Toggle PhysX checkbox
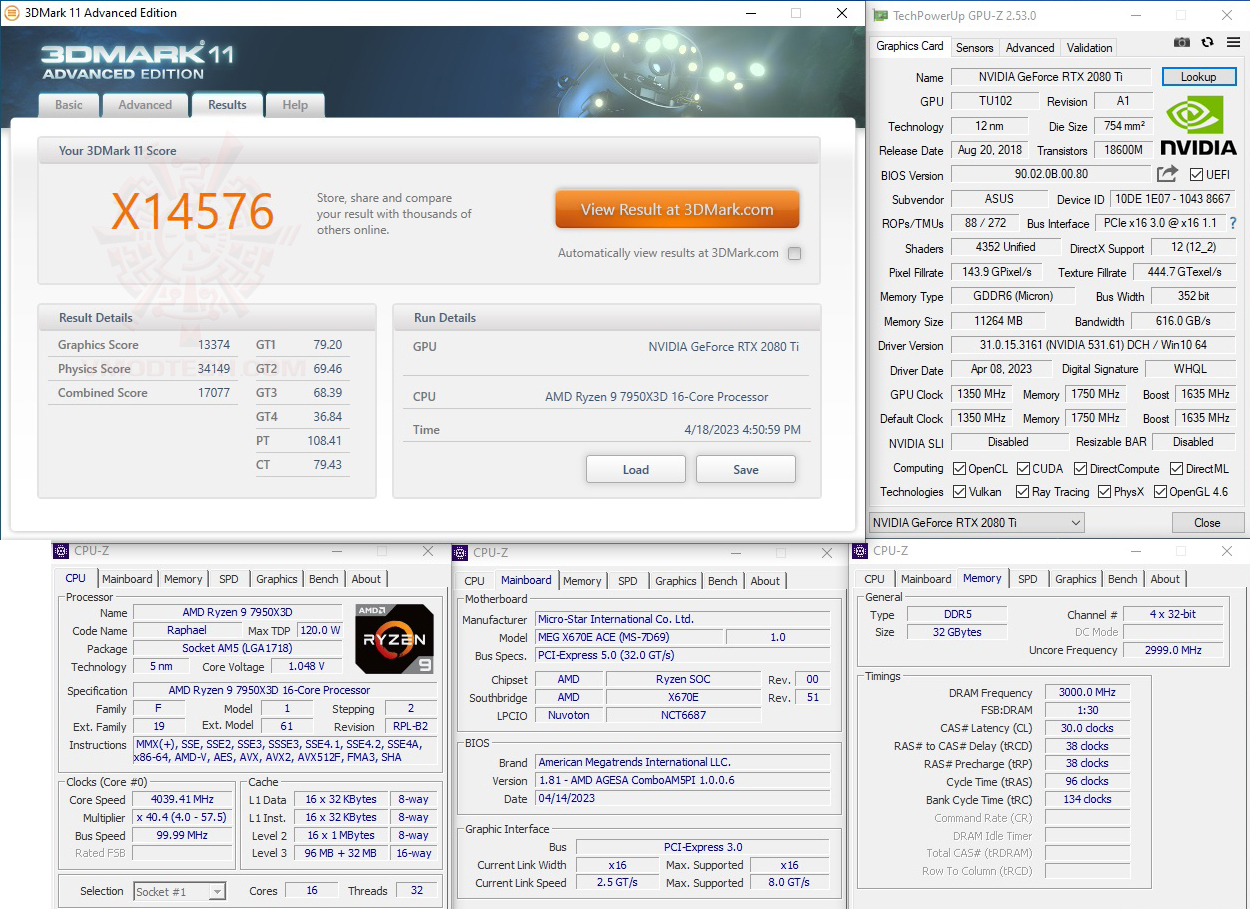This screenshot has height=909, width=1250. click(1104, 492)
